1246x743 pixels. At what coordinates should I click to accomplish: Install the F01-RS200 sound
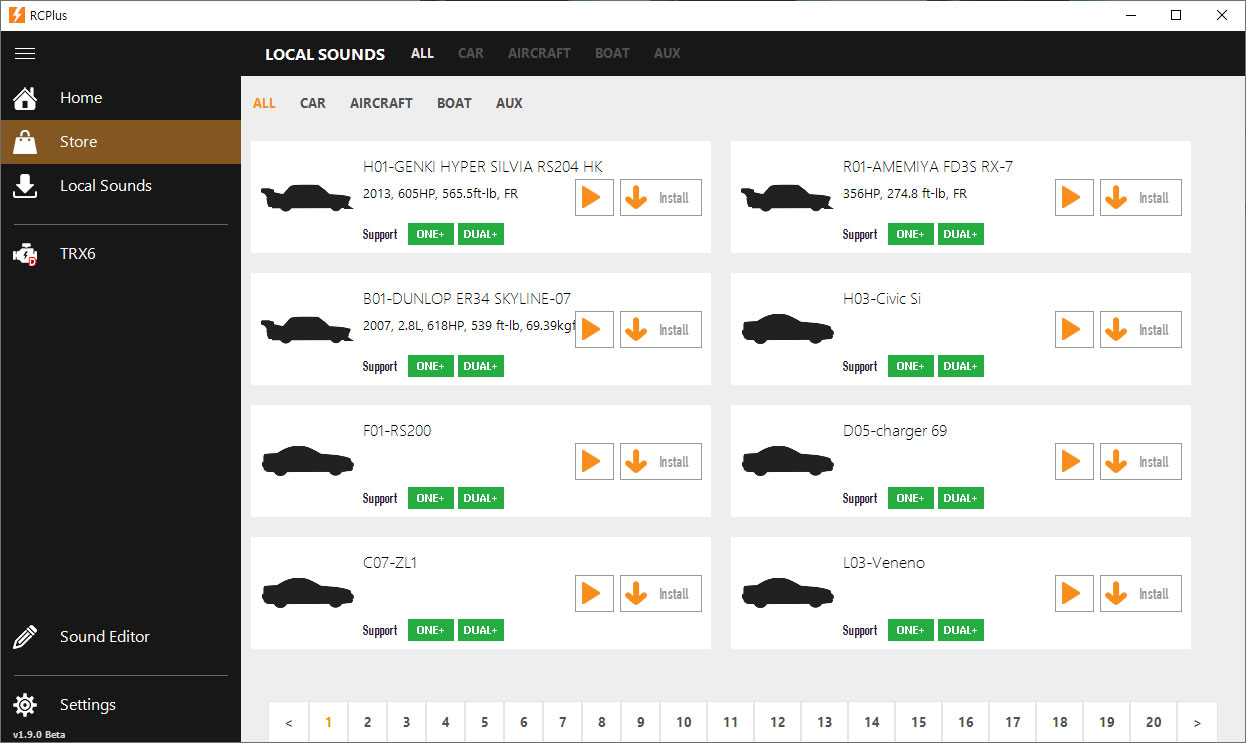(x=661, y=462)
